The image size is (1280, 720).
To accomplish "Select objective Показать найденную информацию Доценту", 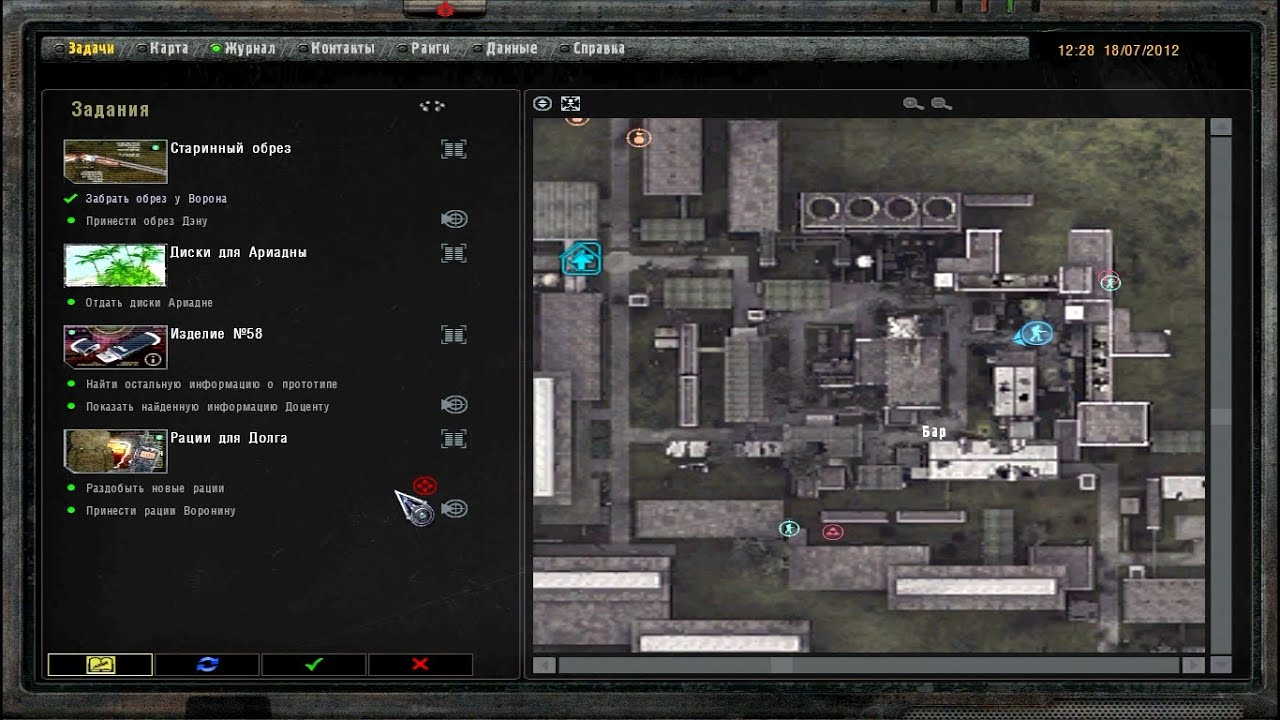I will [x=207, y=407].
